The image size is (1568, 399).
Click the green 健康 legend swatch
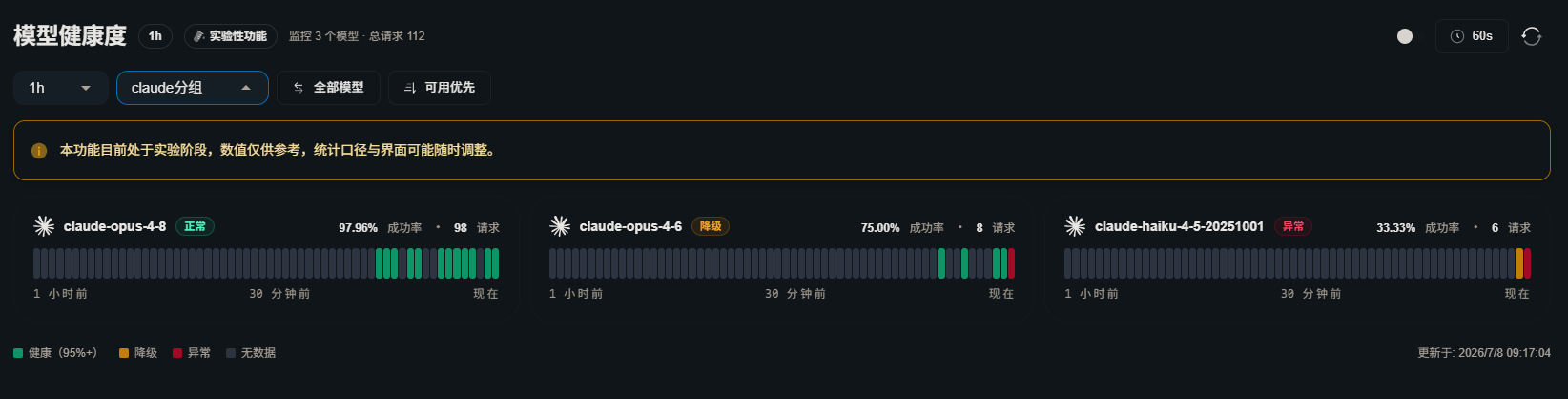pos(18,353)
